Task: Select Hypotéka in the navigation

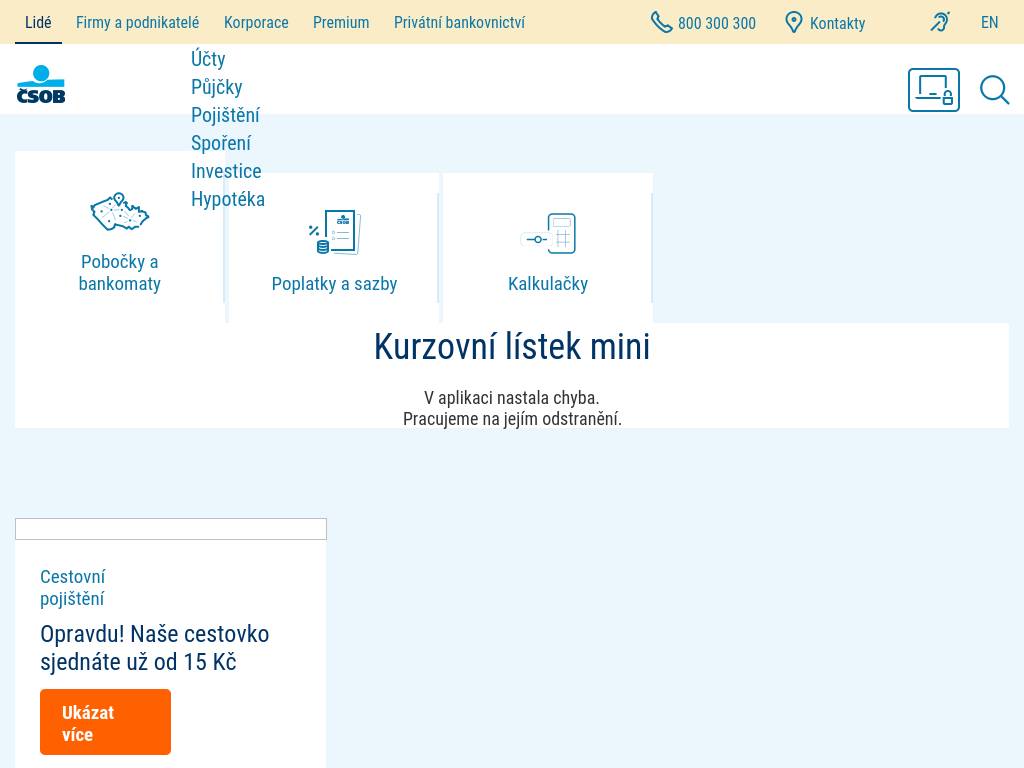Action: click(228, 199)
